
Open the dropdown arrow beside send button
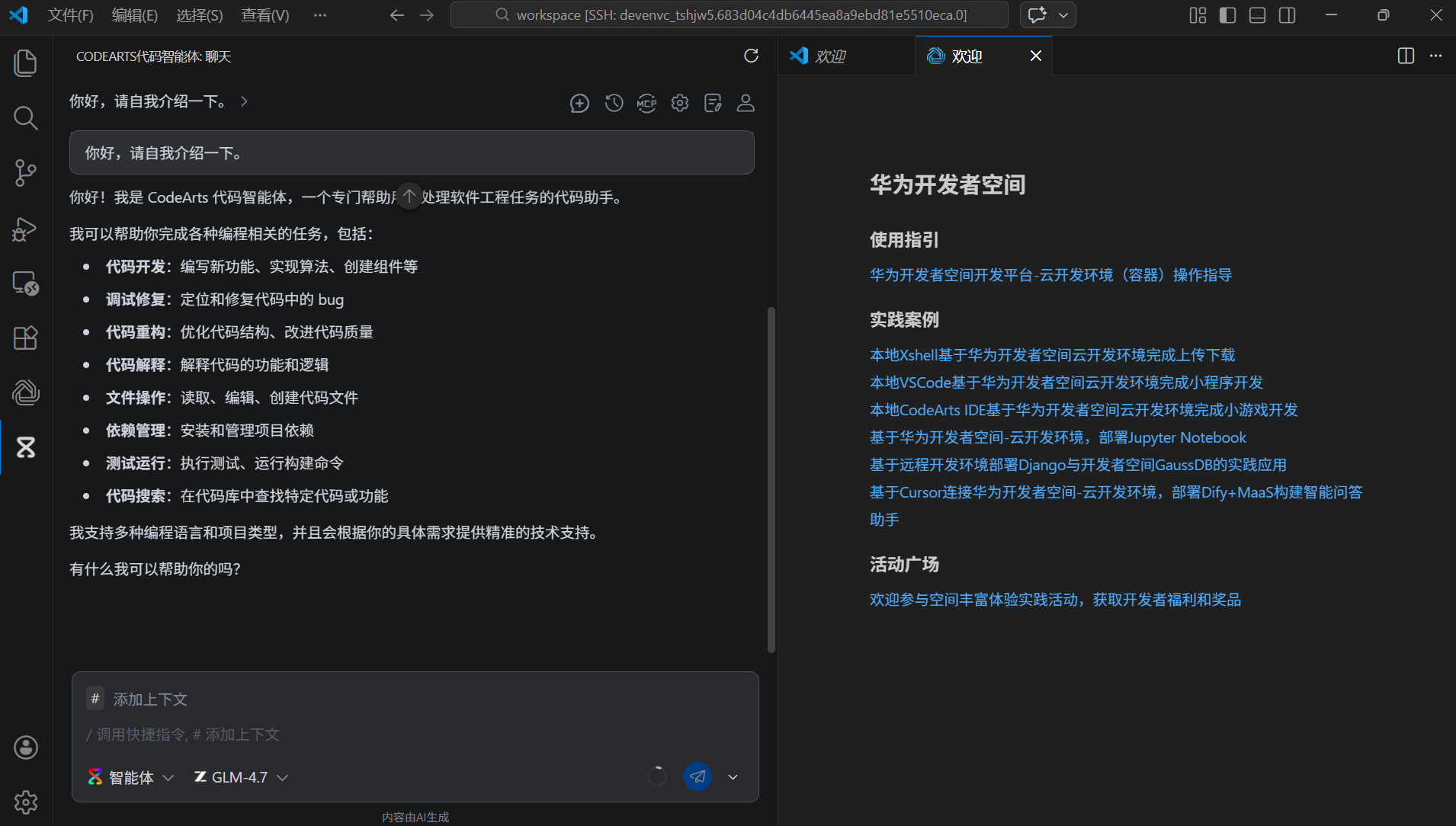point(733,777)
